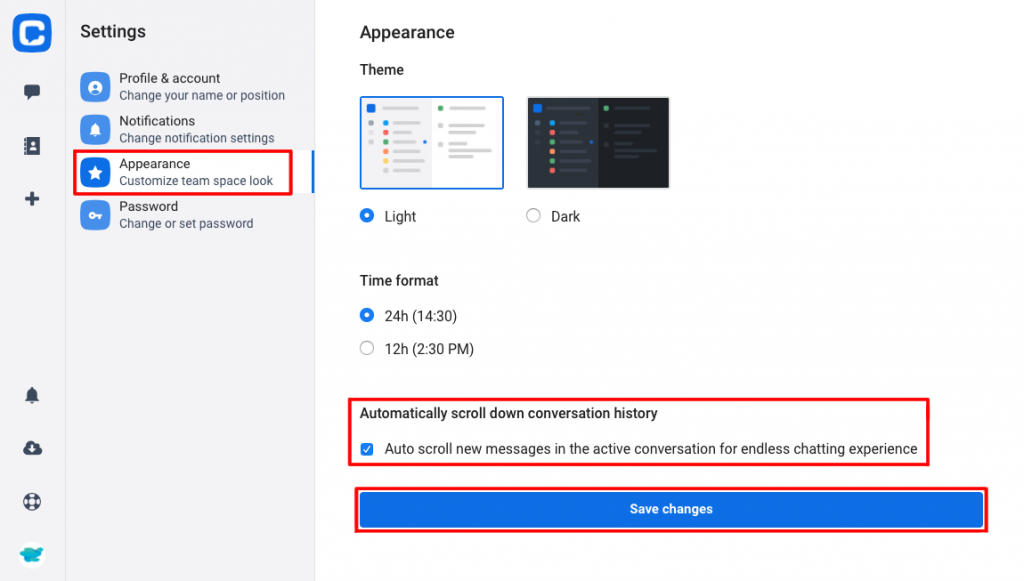Image resolution: width=1024 pixels, height=581 pixels.
Task: Select the Dark theme radio button
Action: (531, 215)
